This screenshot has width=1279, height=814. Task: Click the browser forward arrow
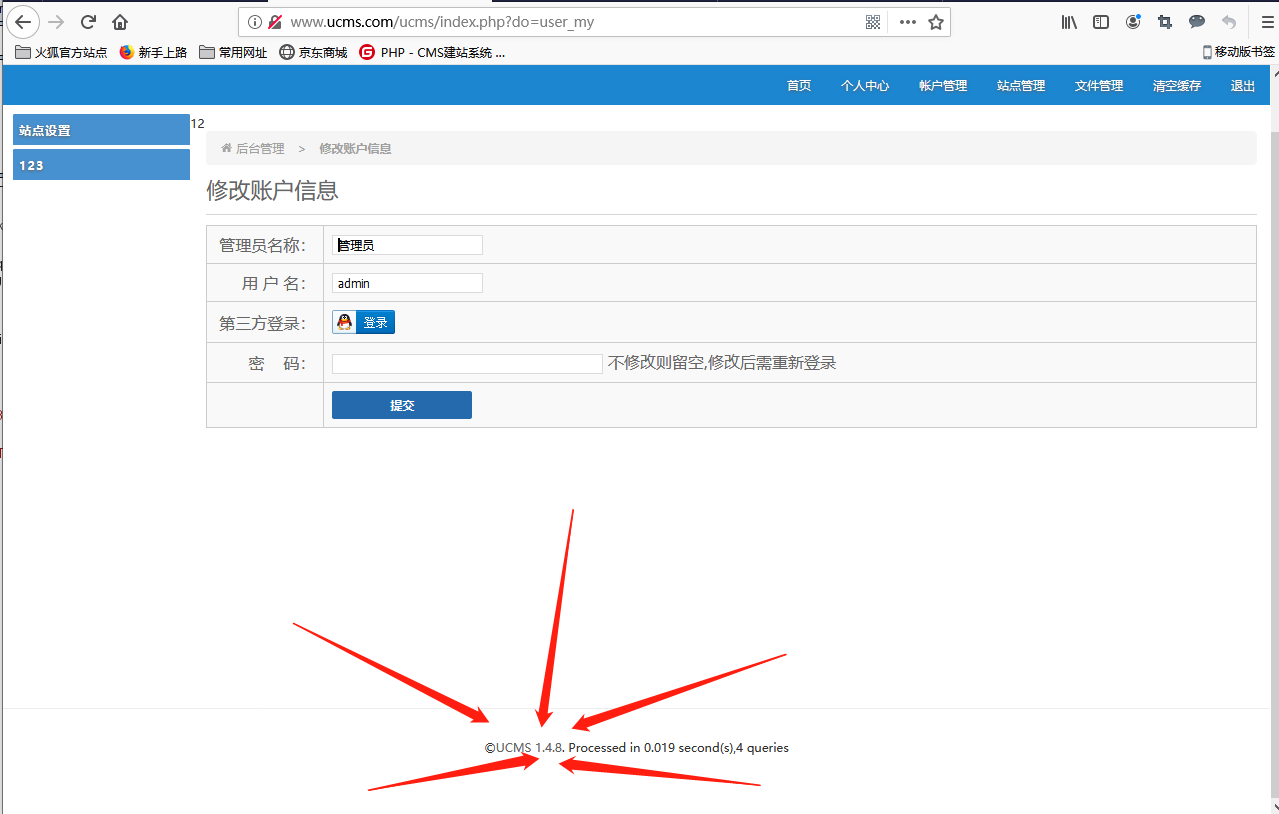(56, 22)
